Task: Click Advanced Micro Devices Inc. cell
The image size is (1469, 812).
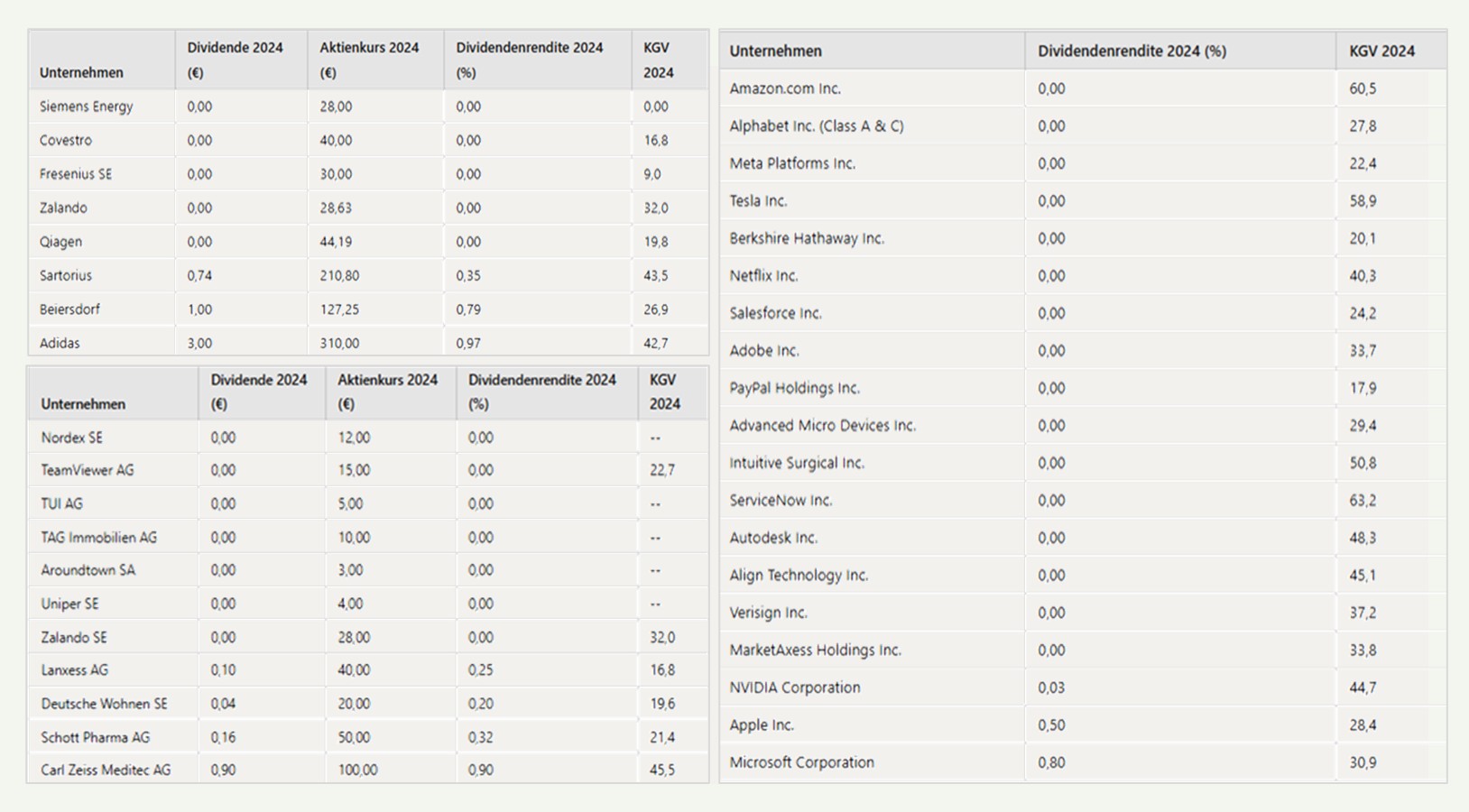Action: click(822, 426)
